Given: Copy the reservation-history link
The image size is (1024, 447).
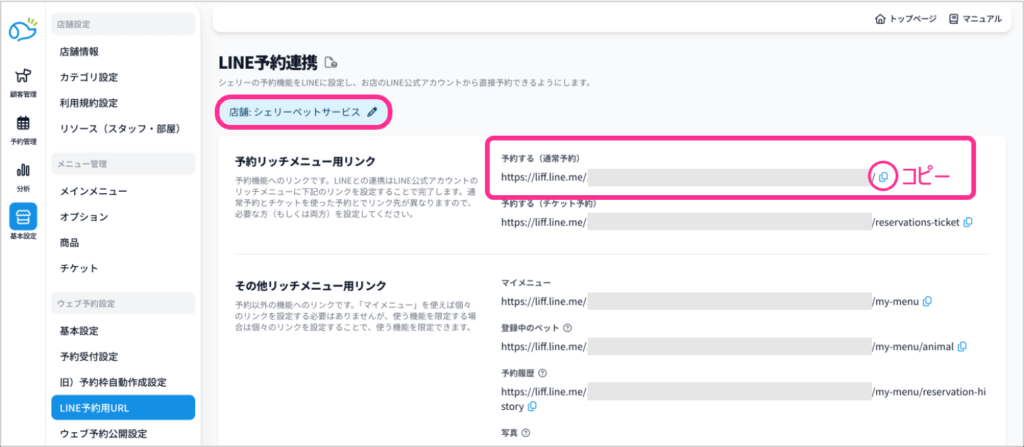Looking at the screenshot, I should [x=533, y=407].
